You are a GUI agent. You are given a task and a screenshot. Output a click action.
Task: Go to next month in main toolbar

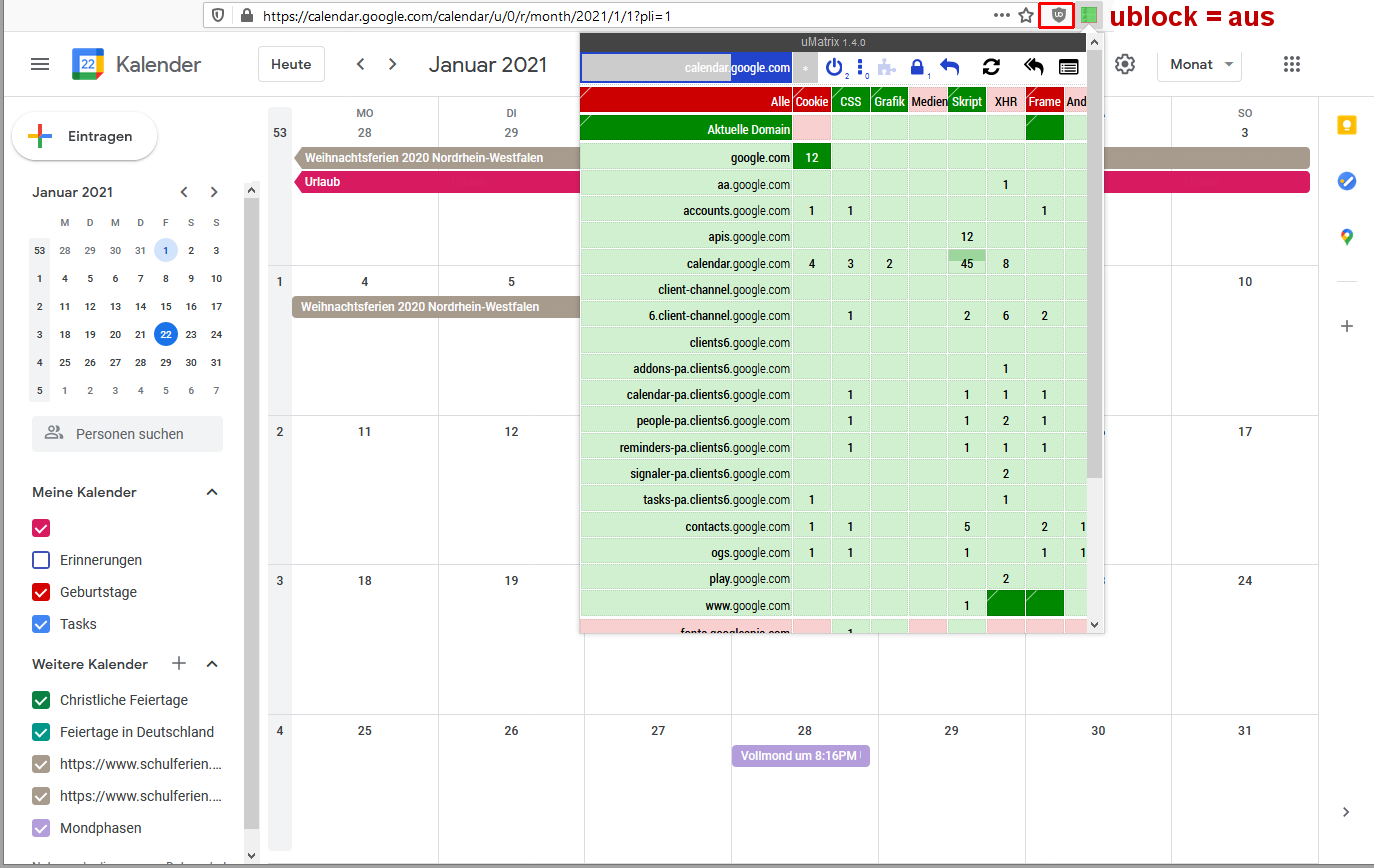(x=393, y=64)
